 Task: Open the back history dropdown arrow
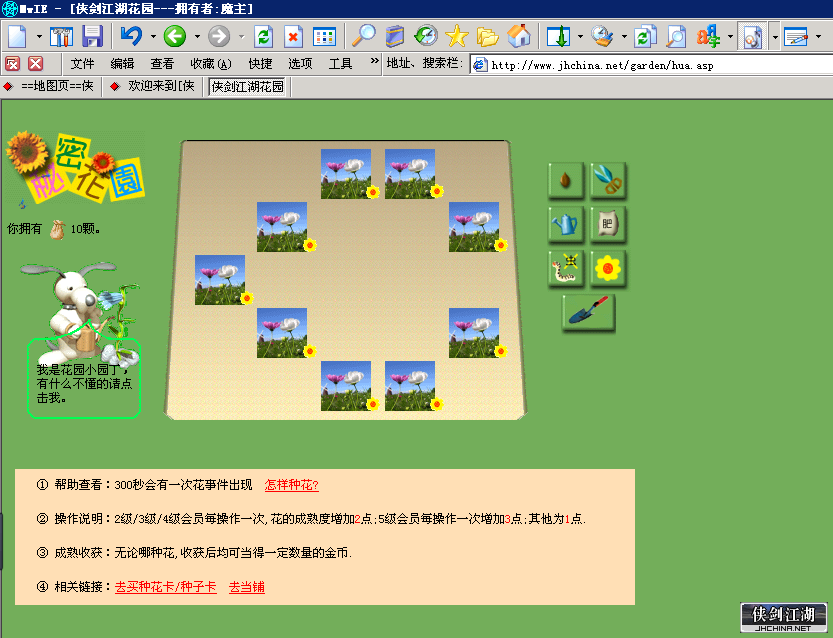pyautogui.click(x=197, y=37)
